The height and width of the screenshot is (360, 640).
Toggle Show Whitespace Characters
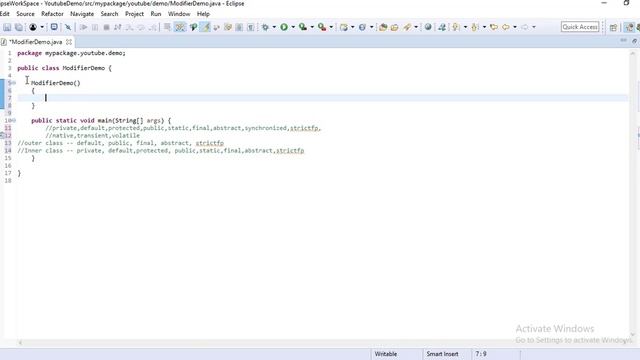251,27
